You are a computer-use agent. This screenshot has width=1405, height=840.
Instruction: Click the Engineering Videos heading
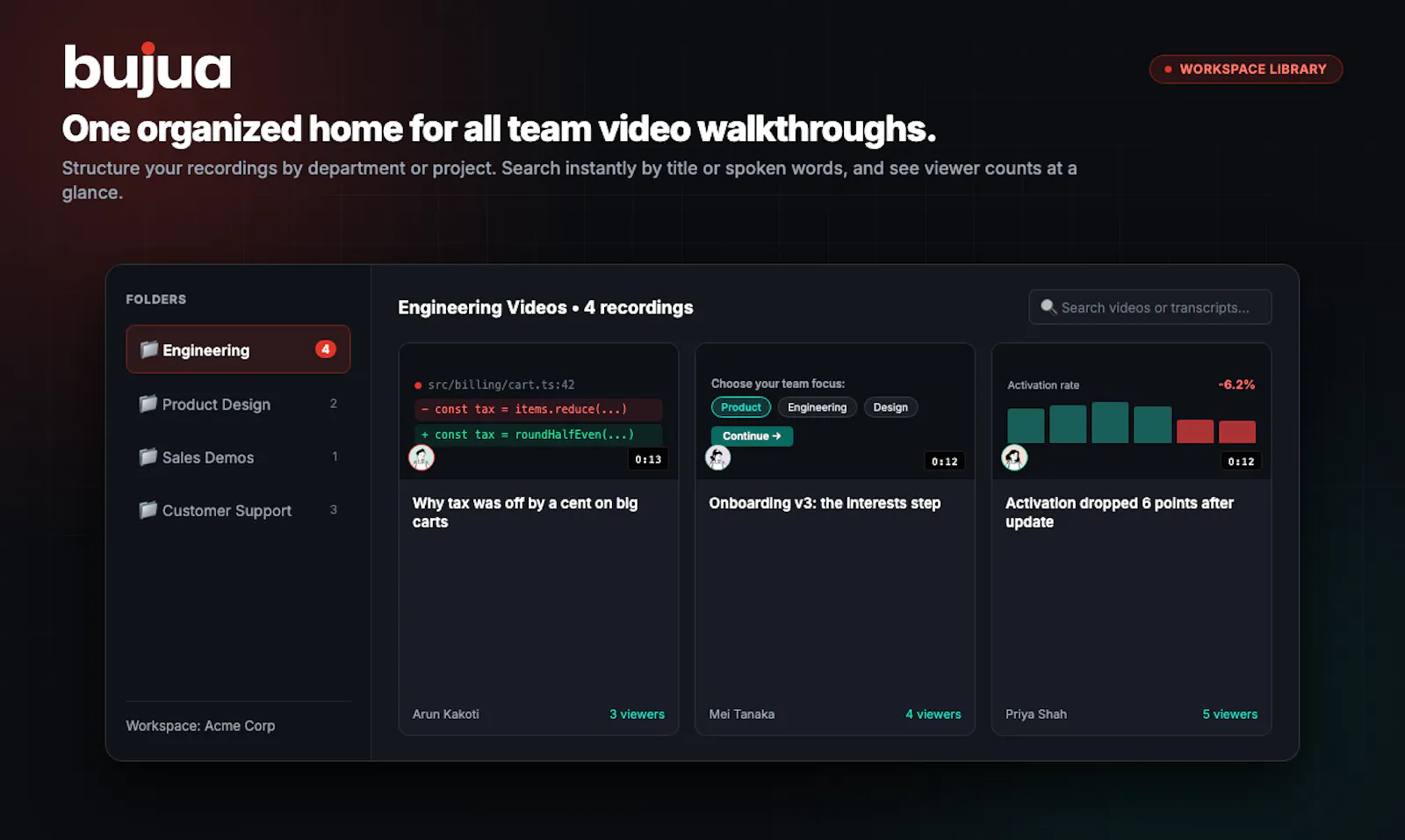coord(545,307)
